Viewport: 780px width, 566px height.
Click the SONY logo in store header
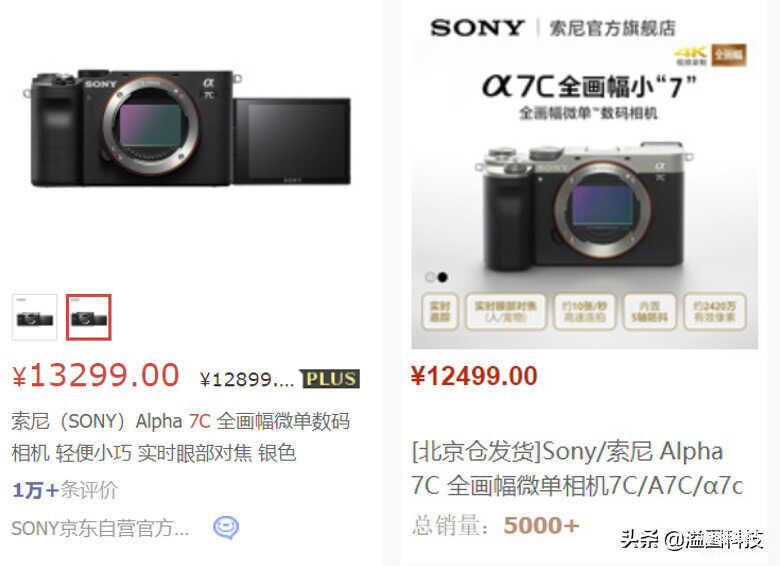[477, 28]
